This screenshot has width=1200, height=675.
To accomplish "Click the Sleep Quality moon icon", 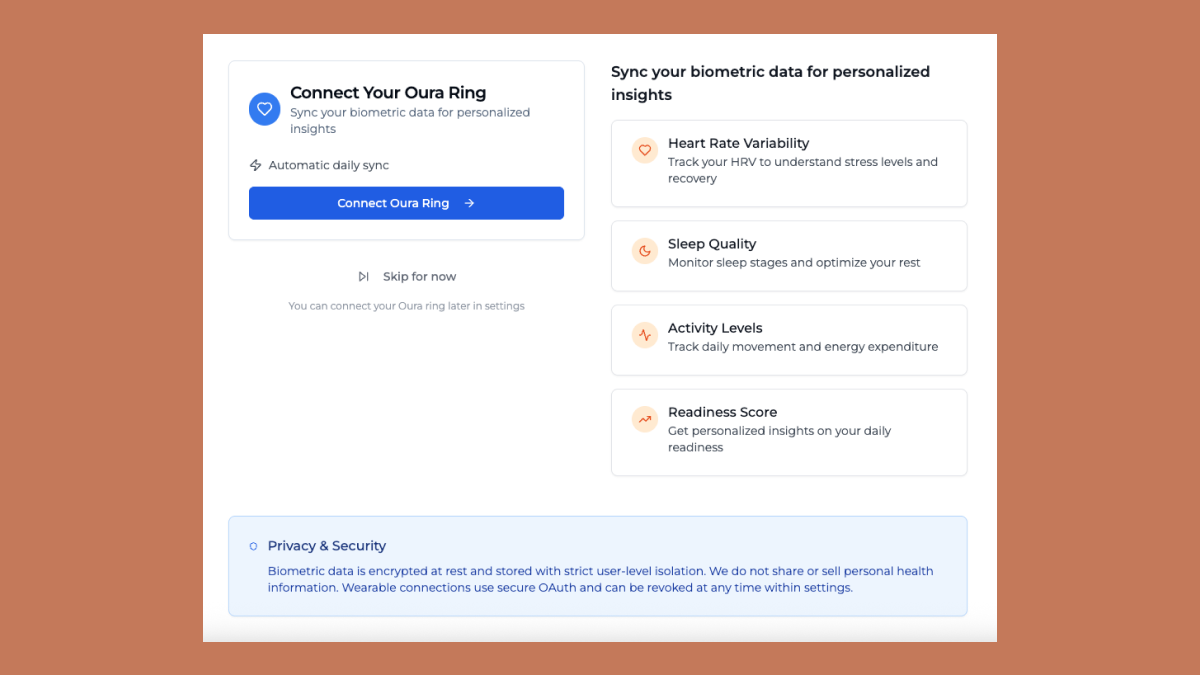I will (645, 251).
